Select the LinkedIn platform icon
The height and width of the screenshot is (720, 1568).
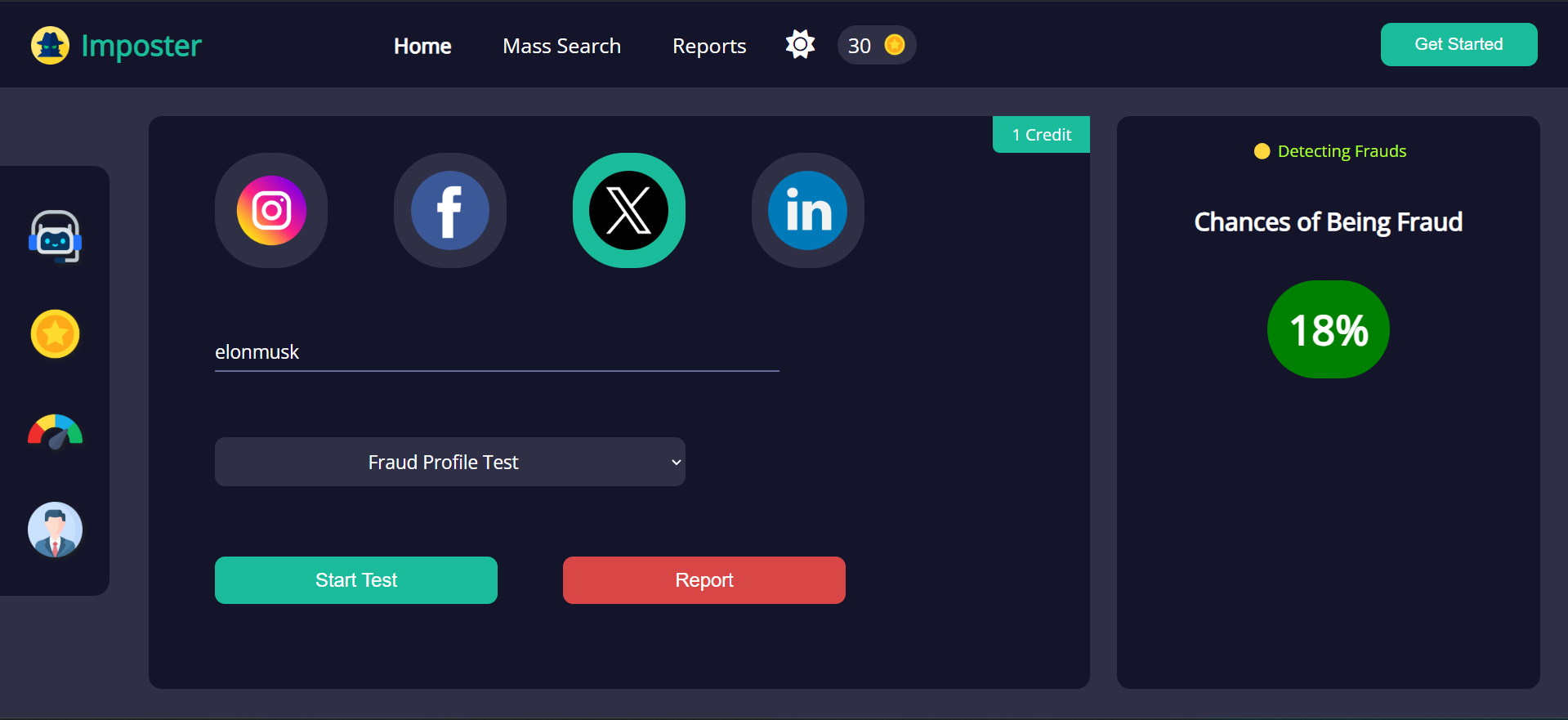(808, 210)
